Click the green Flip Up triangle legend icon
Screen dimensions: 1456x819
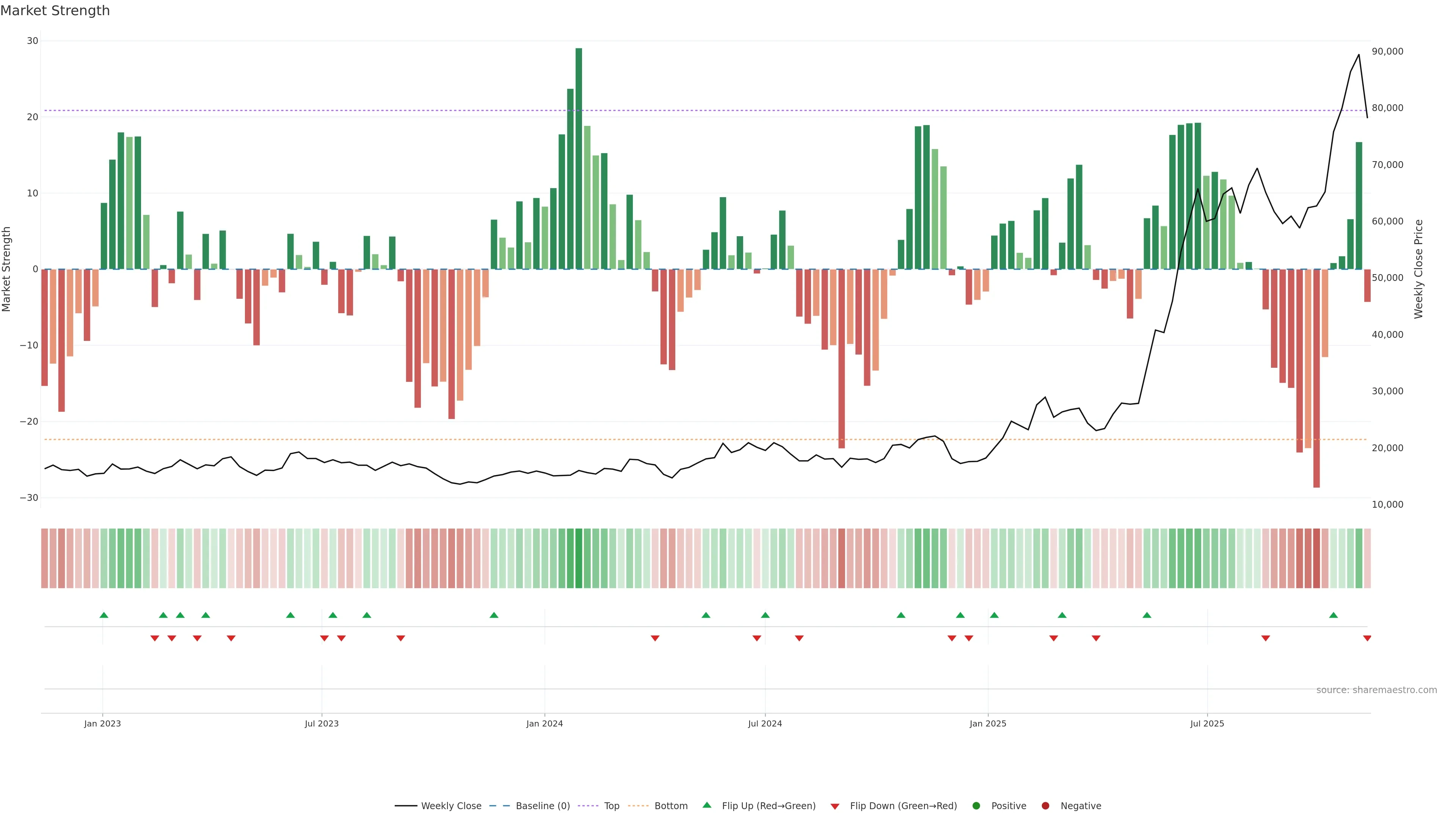point(706,805)
